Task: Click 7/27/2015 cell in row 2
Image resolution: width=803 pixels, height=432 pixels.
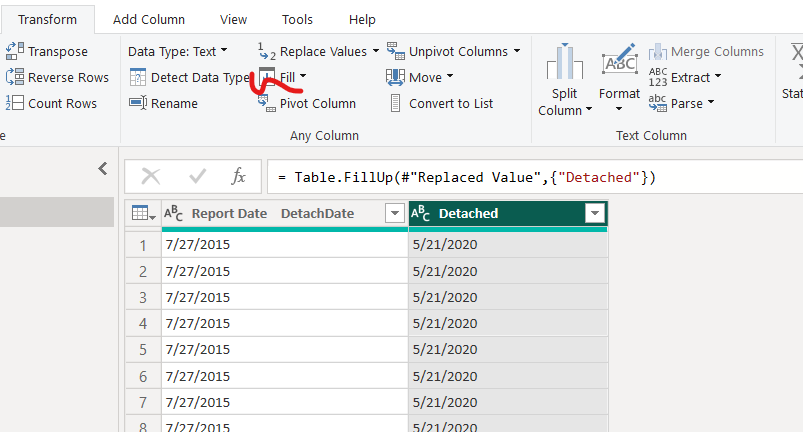Action: (x=285, y=271)
